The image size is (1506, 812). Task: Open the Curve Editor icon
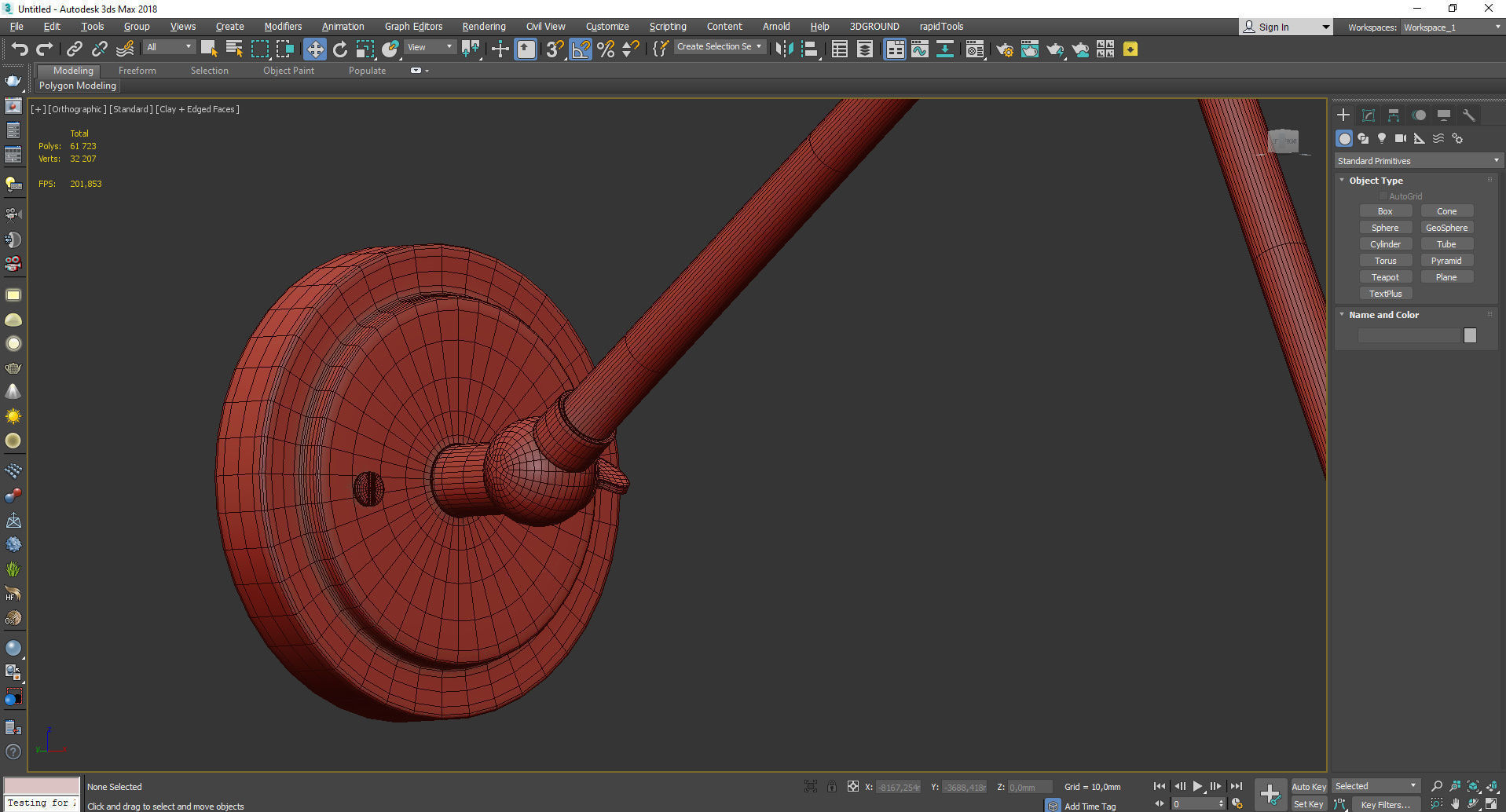pyautogui.click(x=919, y=49)
